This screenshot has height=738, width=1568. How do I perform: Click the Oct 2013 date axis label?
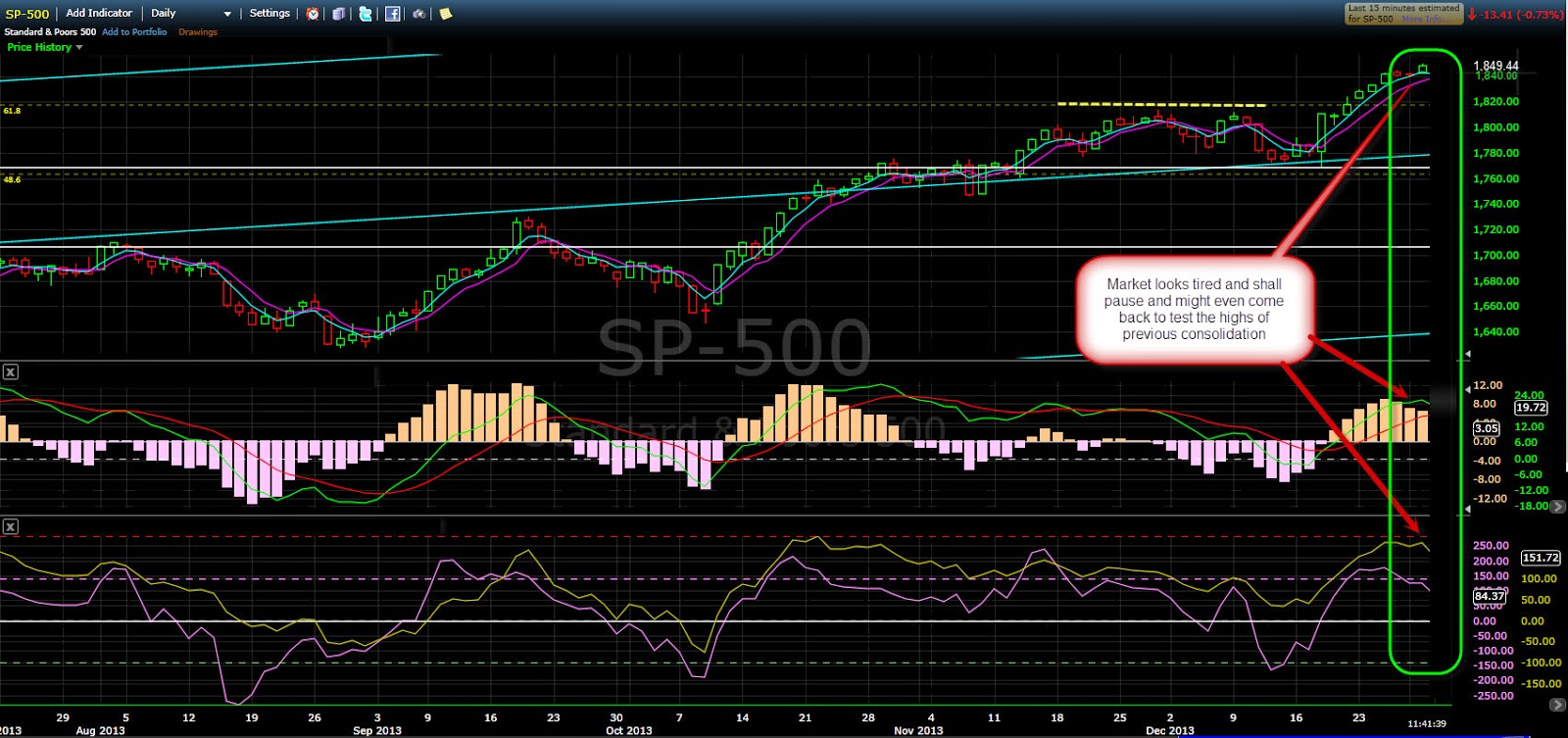pyautogui.click(x=629, y=730)
